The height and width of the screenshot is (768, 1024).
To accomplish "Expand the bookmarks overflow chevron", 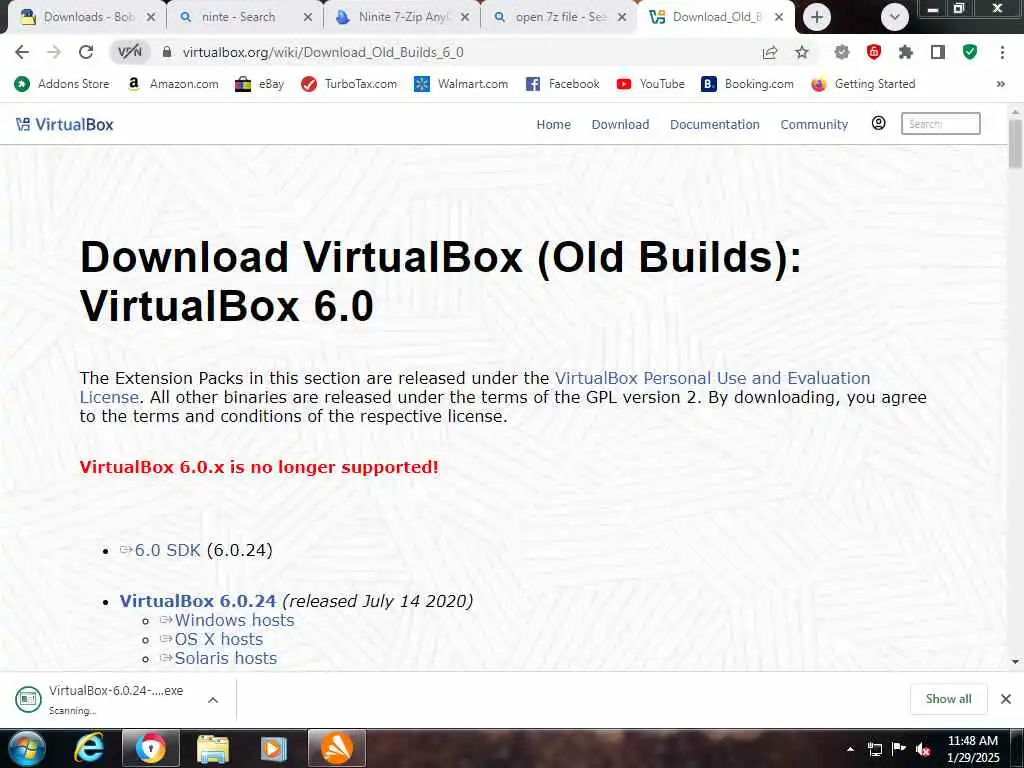I will (x=1000, y=84).
